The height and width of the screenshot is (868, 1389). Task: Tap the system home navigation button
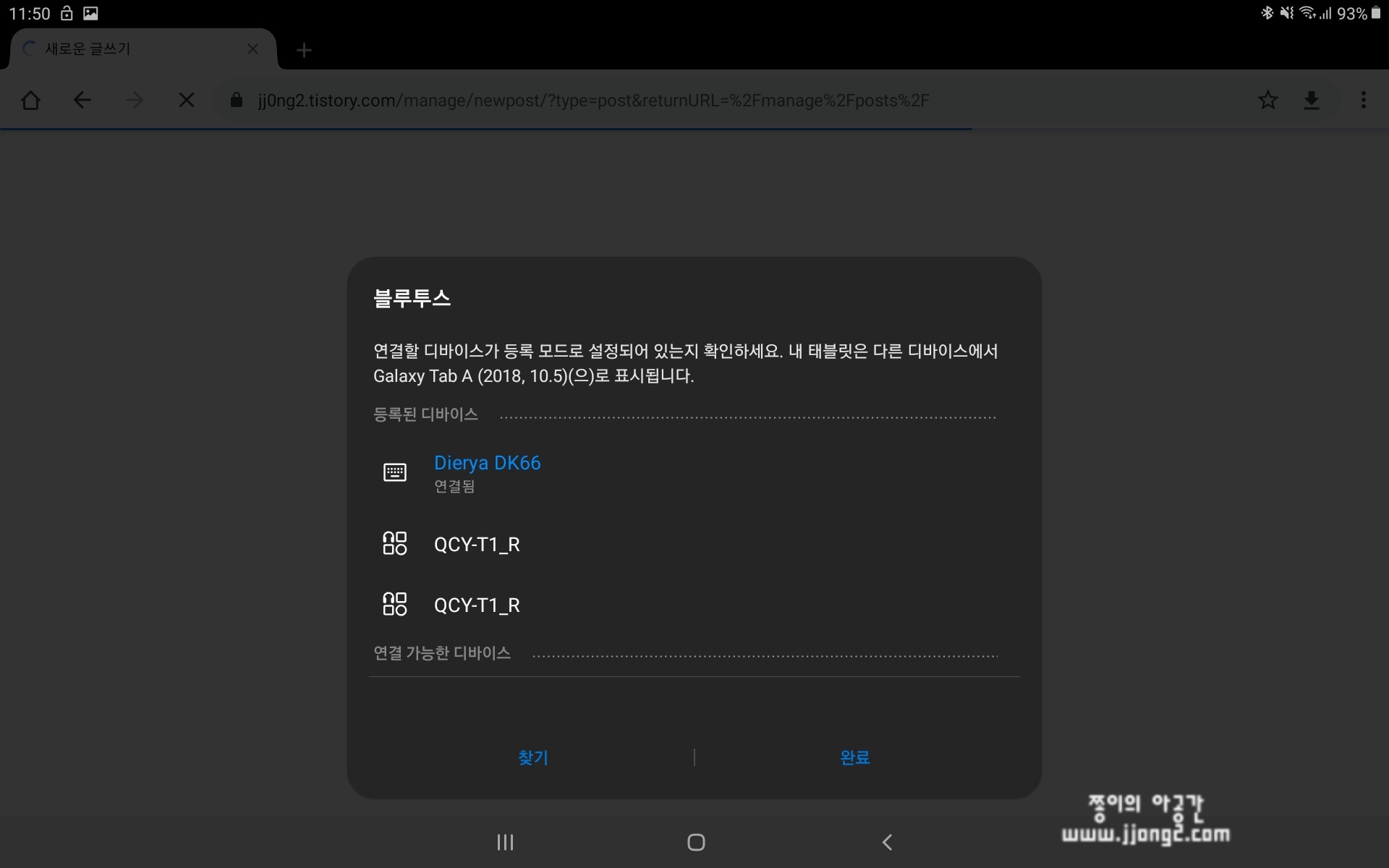tap(696, 842)
